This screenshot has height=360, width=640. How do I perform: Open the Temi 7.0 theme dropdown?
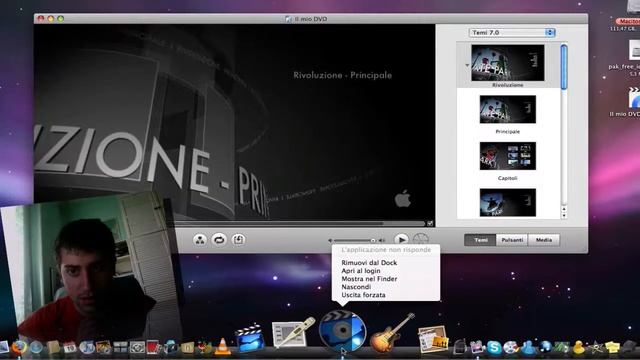click(x=512, y=32)
